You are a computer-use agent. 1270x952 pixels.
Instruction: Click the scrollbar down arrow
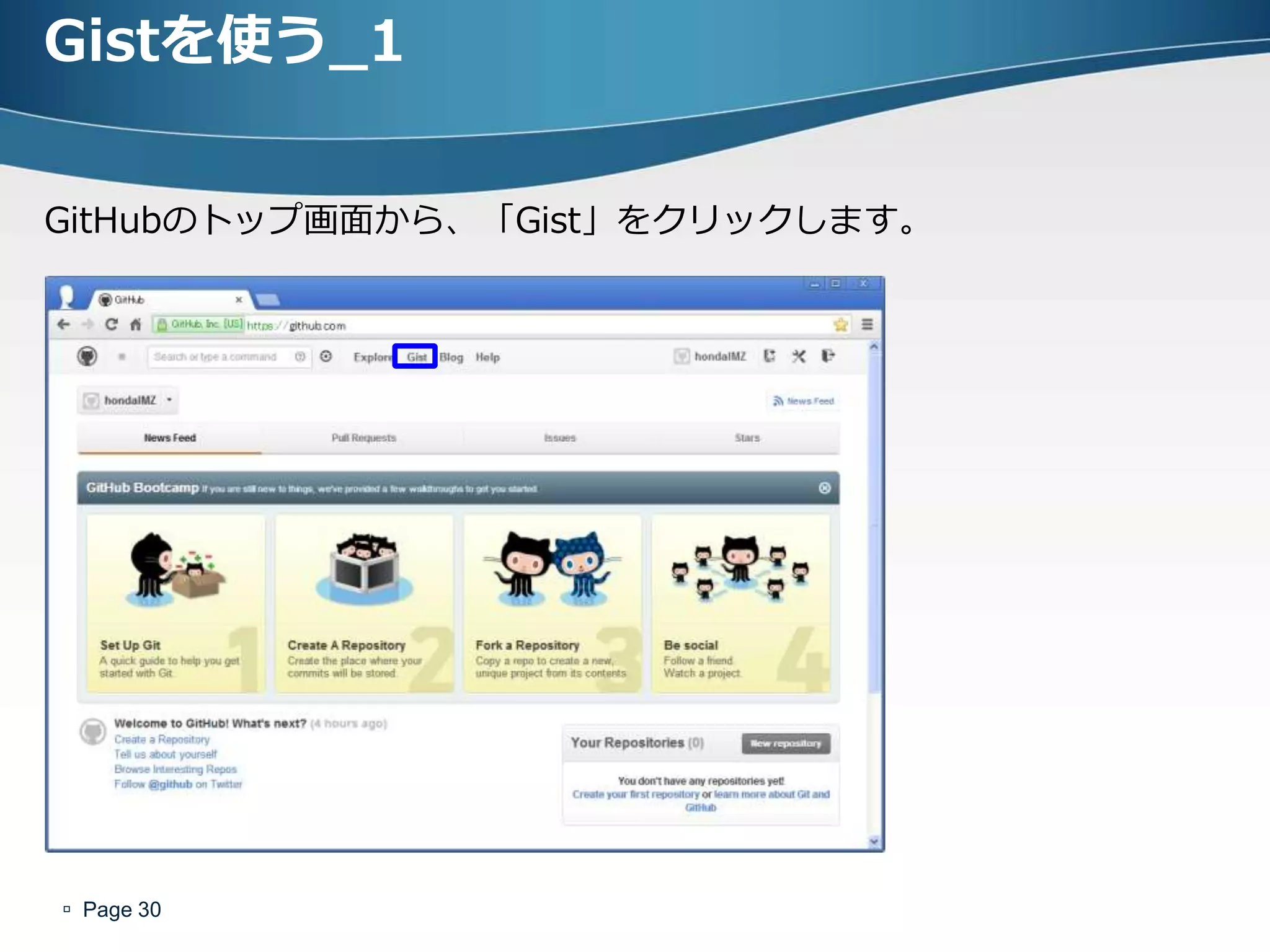tap(874, 841)
